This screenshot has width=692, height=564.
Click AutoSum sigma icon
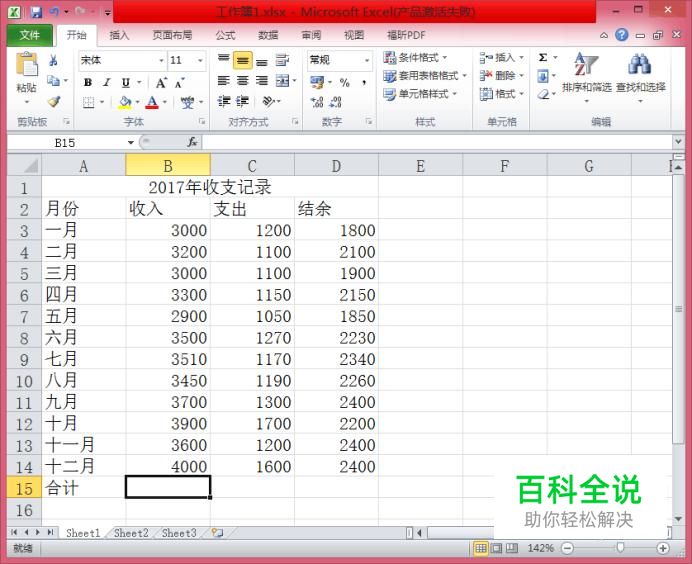[543, 58]
